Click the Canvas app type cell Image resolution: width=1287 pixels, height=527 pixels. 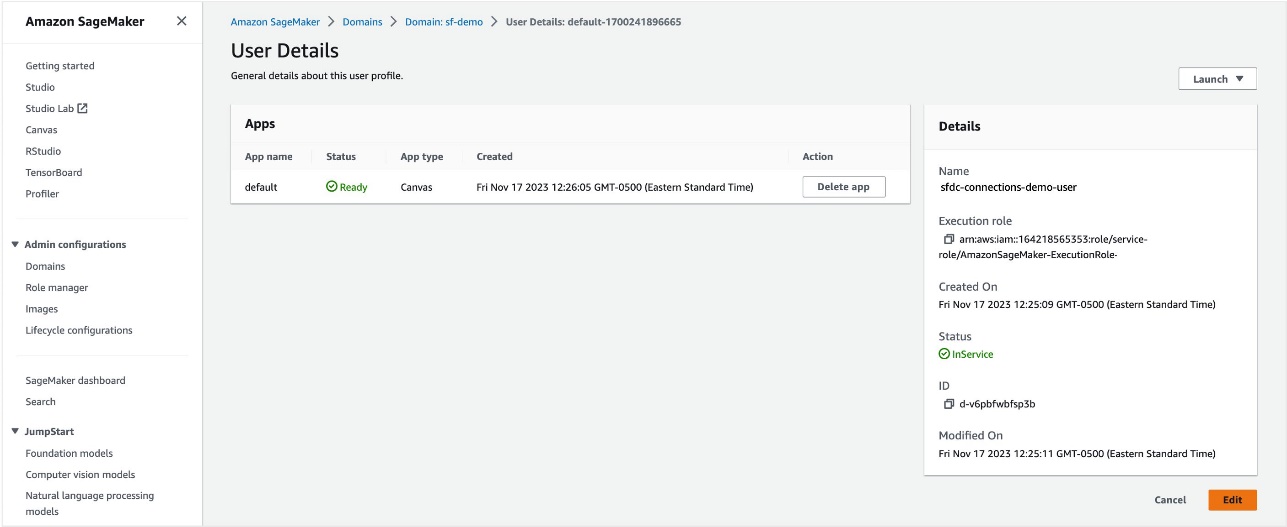click(417, 187)
